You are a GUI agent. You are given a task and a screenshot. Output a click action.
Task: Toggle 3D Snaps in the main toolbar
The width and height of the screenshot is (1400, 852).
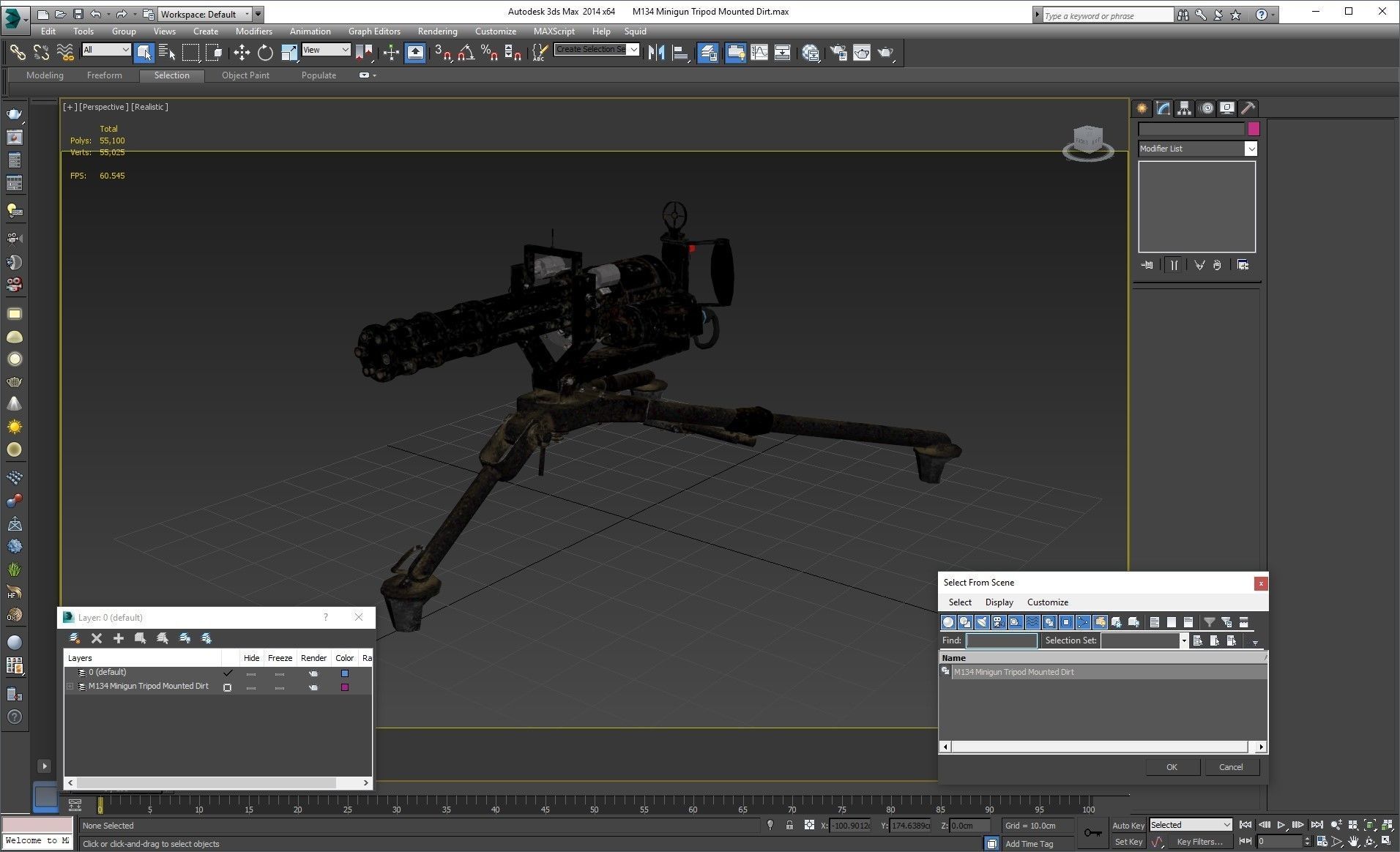click(x=442, y=52)
